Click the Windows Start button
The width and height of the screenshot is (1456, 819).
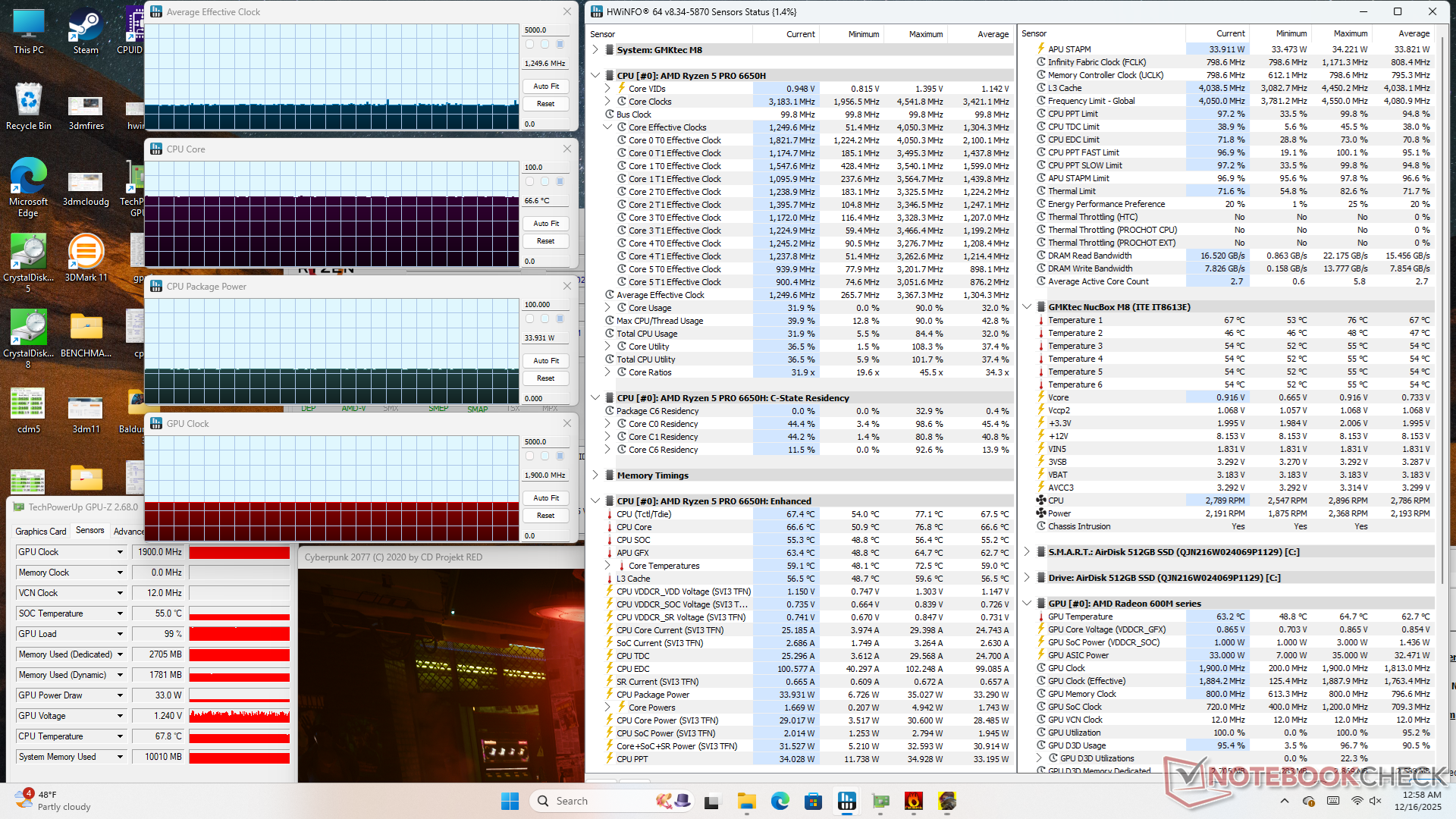[510, 801]
